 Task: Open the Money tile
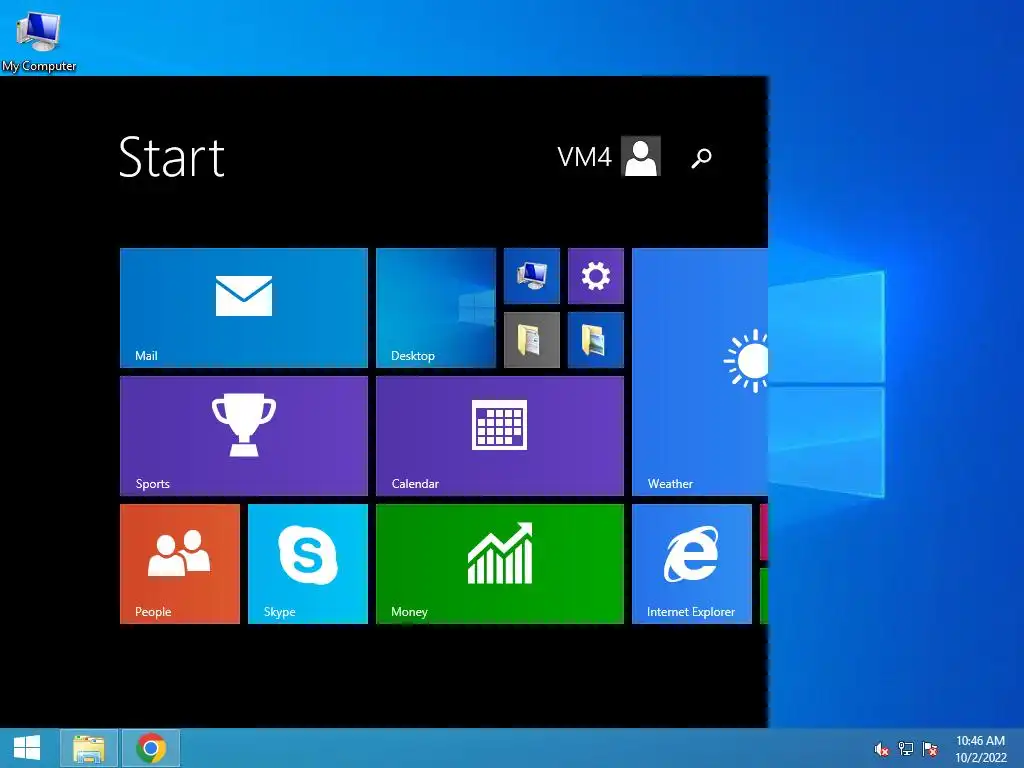coord(500,564)
